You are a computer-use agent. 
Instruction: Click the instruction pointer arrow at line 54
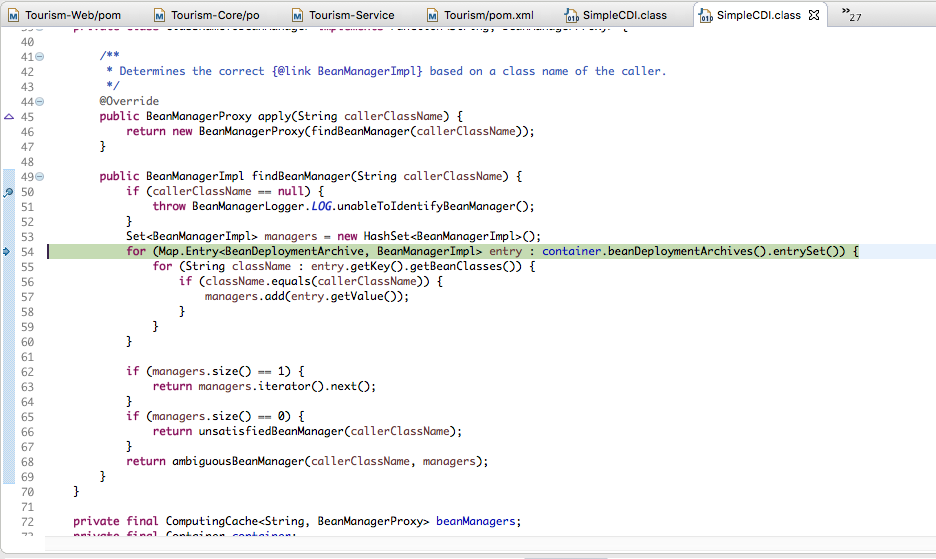[x=7, y=251]
